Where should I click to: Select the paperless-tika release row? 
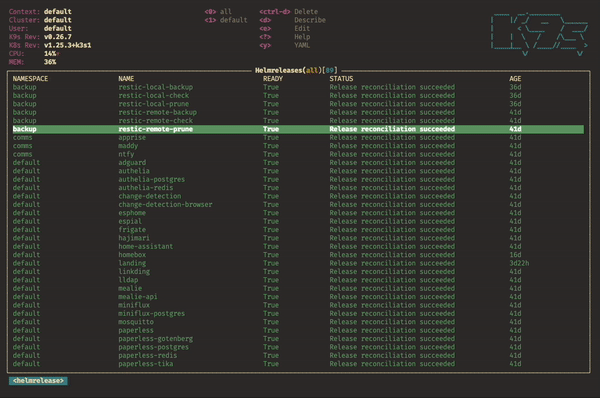[298, 364]
